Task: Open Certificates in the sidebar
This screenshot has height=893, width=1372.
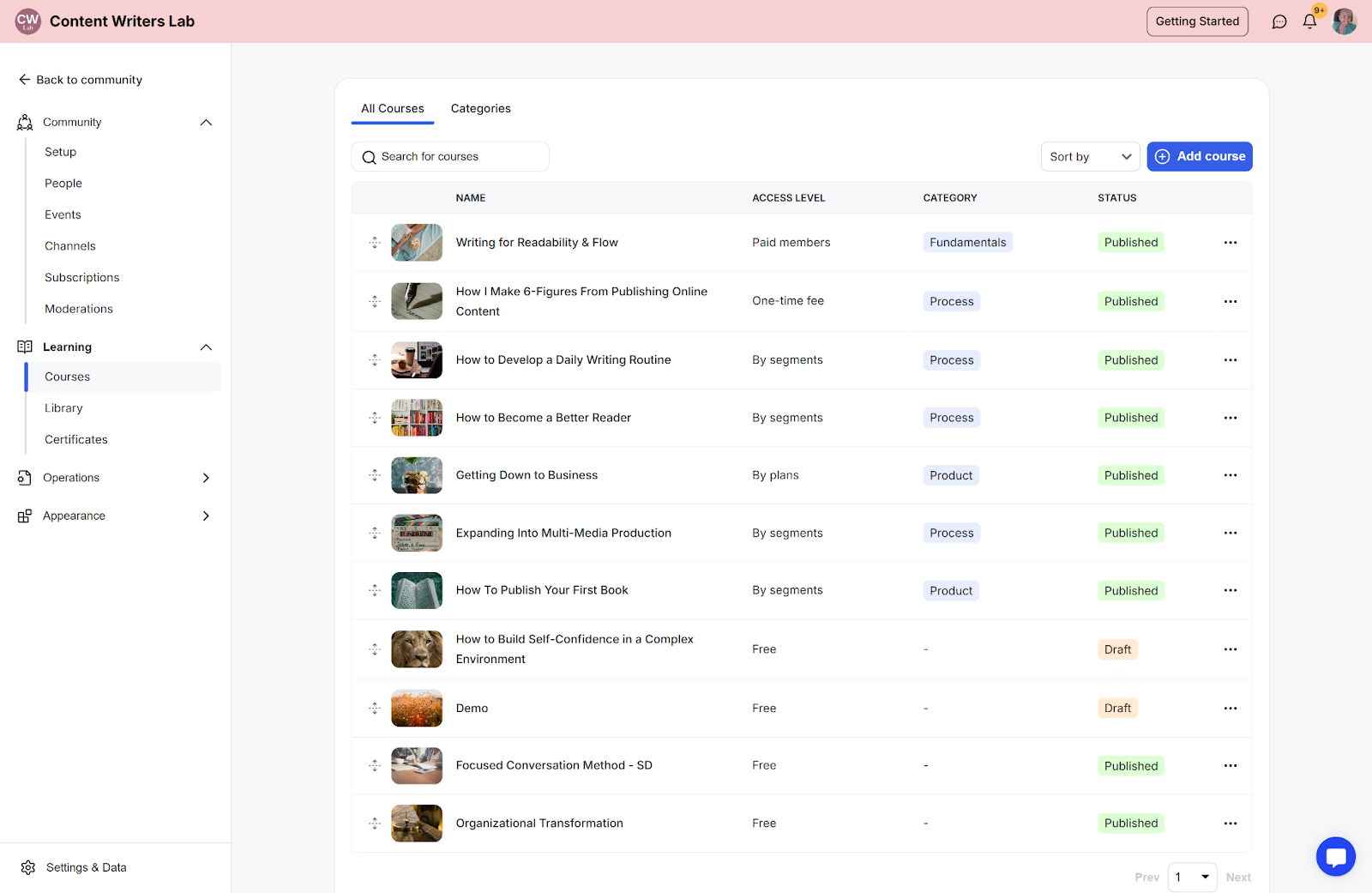Action: point(76,439)
